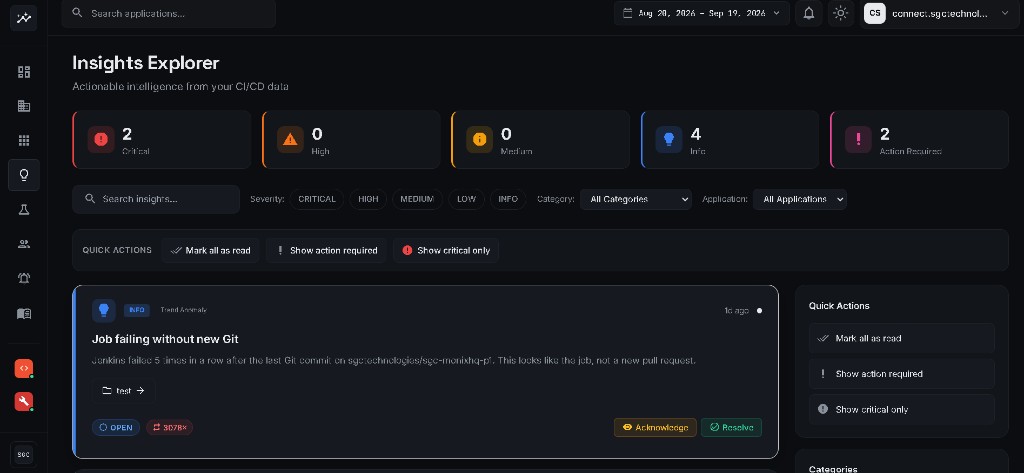Image resolution: width=1024 pixels, height=473 pixels.
Task: Click the Critical count card
Action: coord(161,140)
